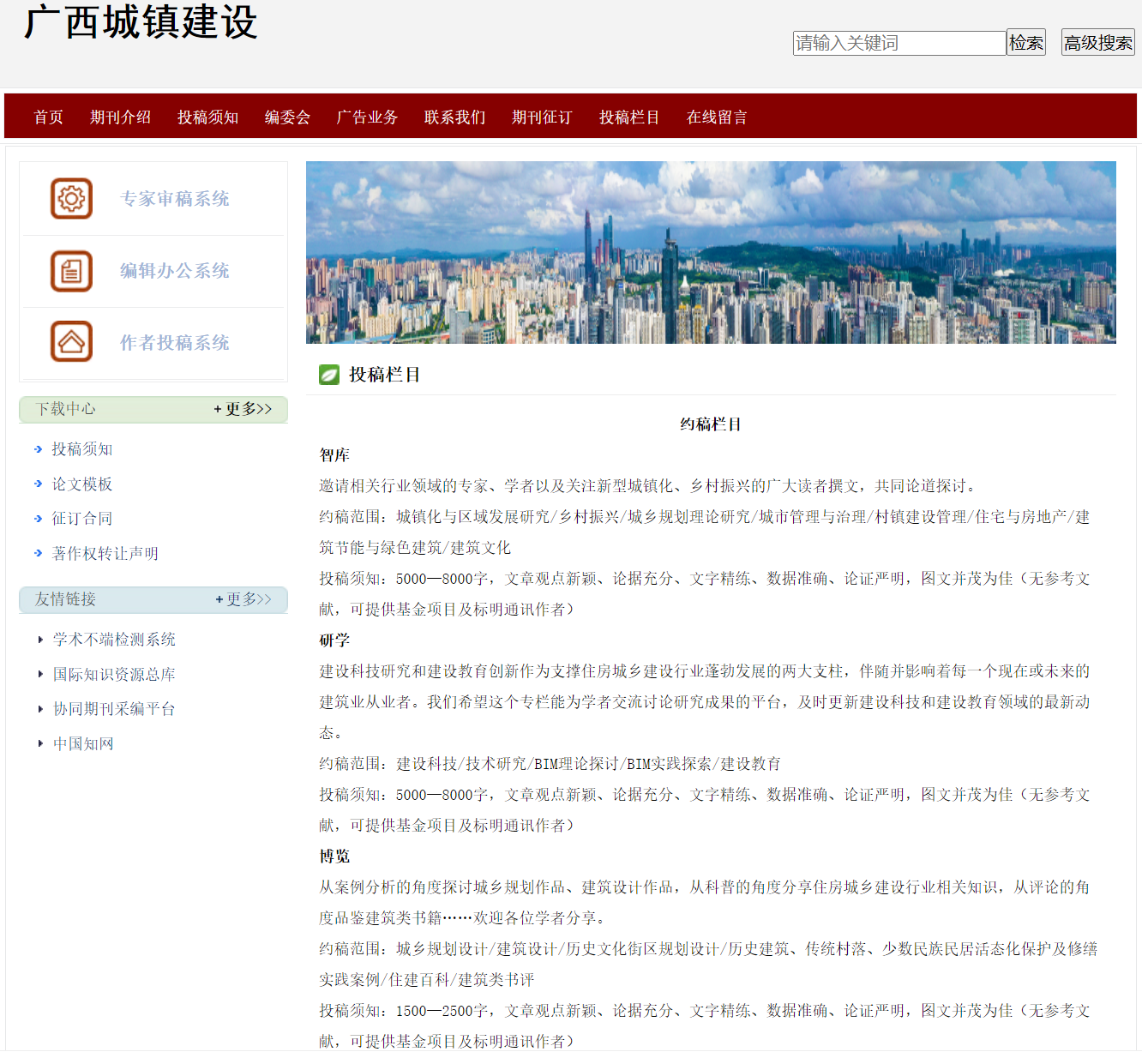Click the triangle bullet beside 国际知识资源总库
The width and height of the screenshot is (1142, 1064).
click(x=40, y=675)
